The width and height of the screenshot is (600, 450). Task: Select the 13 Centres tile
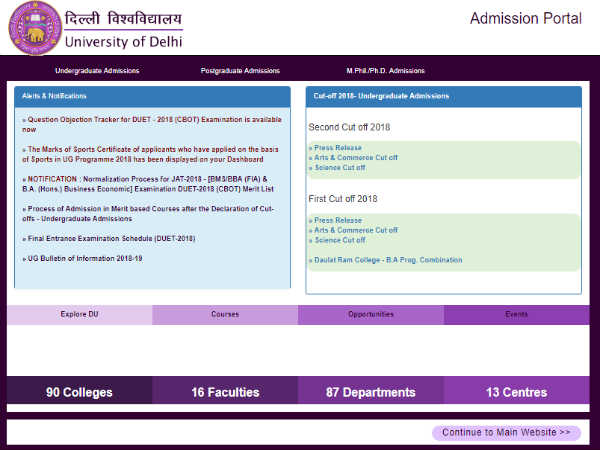pos(517,392)
